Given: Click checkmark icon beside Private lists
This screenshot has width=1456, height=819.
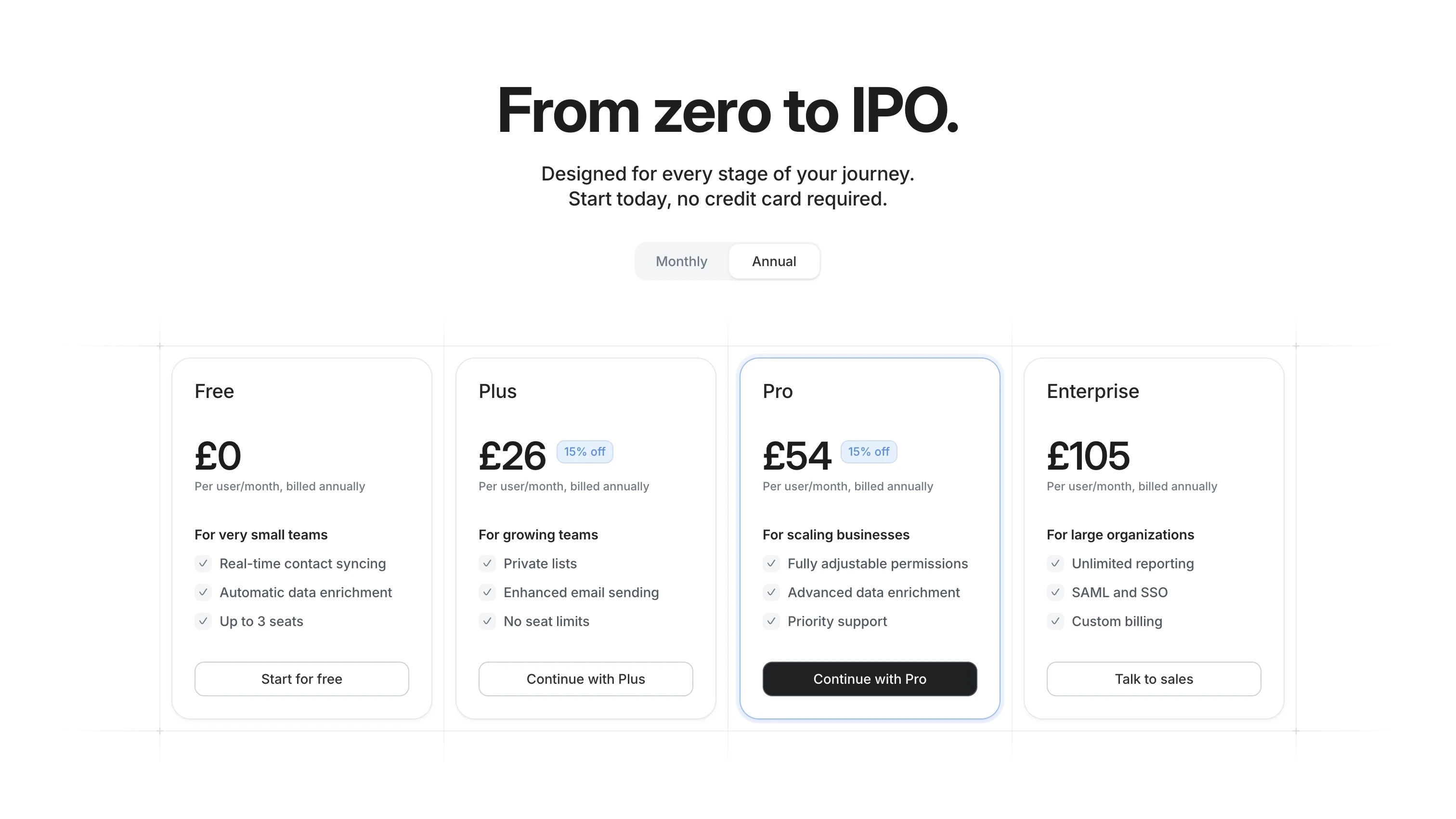Looking at the screenshot, I should (x=487, y=563).
